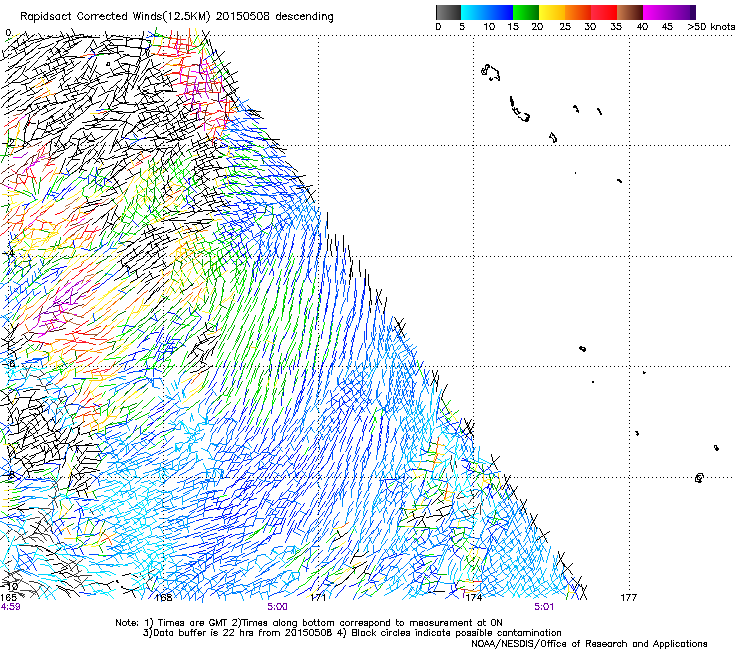Screen dimensions: 740x650
Task: Click the northernmost island outline near longitude 174
Action: [x=490, y=73]
